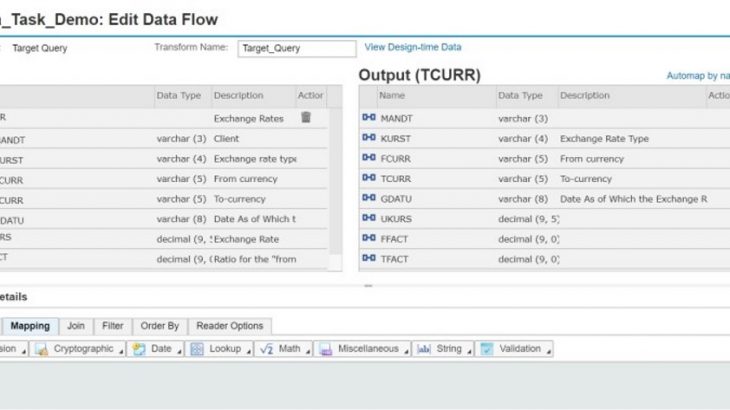The height and width of the screenshot is (410, 730).
Task: Select the output TFACT name cell
Action: (x=394, y=259)
